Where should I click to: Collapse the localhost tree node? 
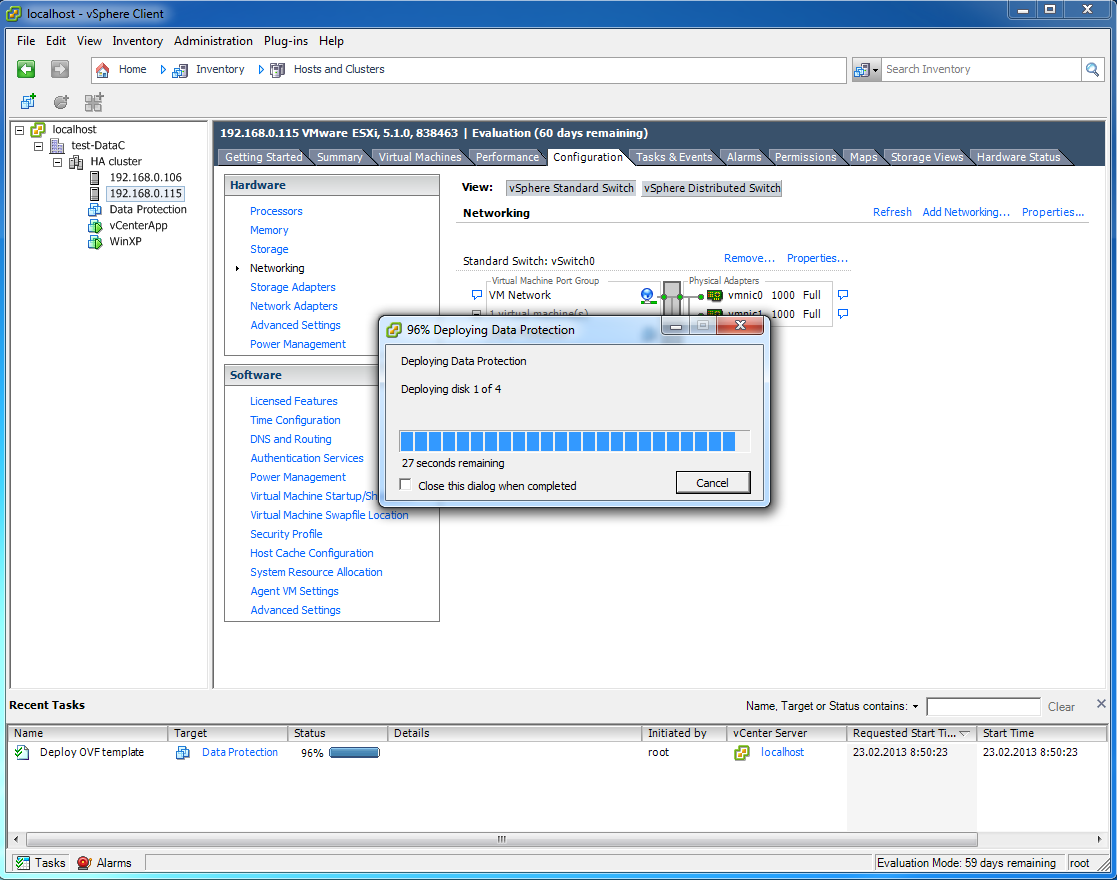(x=20, y=130)
